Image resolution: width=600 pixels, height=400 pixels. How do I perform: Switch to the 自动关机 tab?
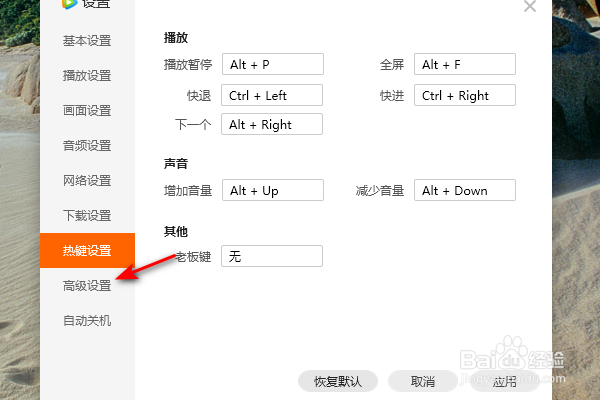pyautogui.click(x=87, y=321)
